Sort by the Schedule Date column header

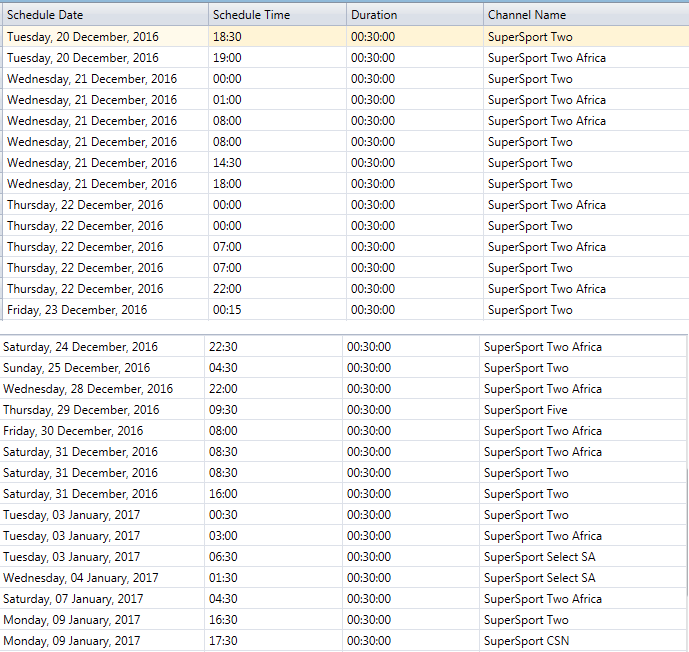click(x=105, y=15)
